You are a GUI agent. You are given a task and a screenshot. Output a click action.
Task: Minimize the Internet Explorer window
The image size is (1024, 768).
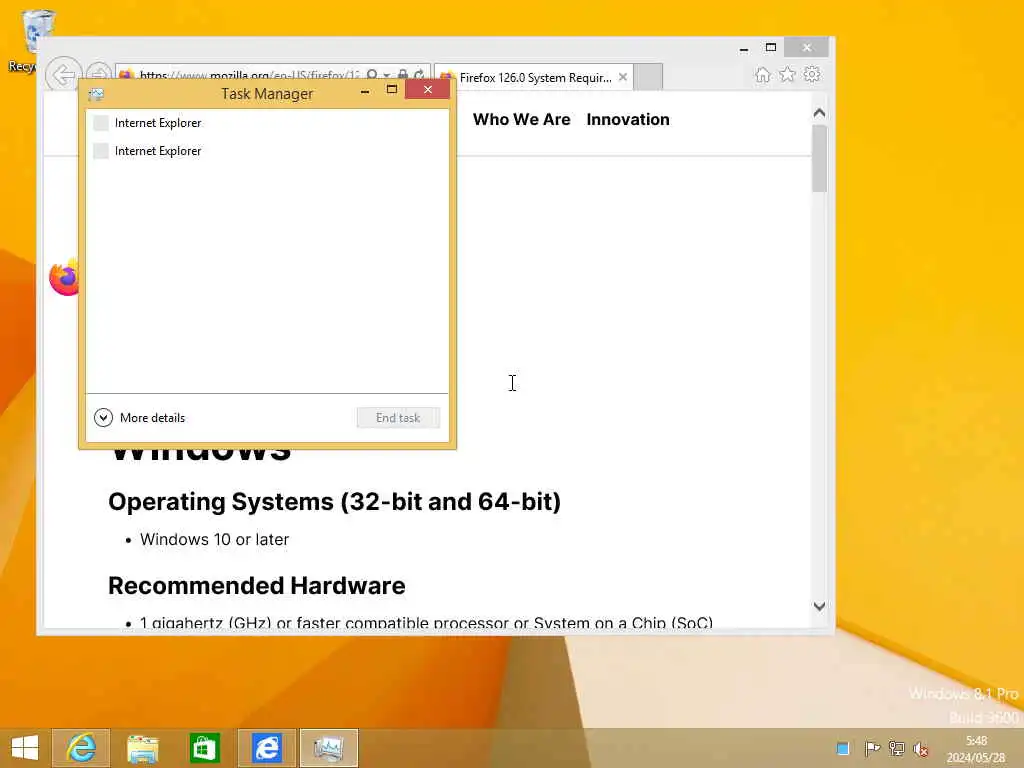[x=744, y=48]
